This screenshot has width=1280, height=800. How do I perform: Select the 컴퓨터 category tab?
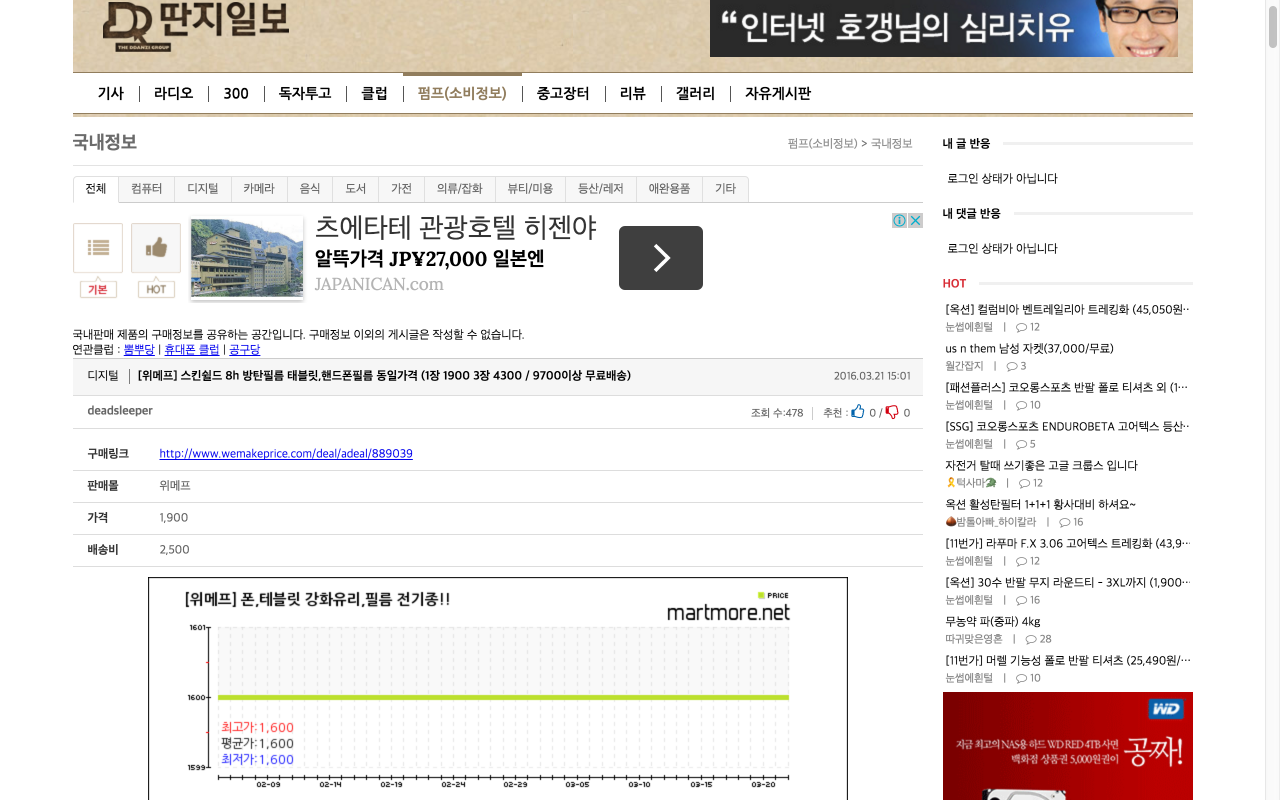pos(146,189)
